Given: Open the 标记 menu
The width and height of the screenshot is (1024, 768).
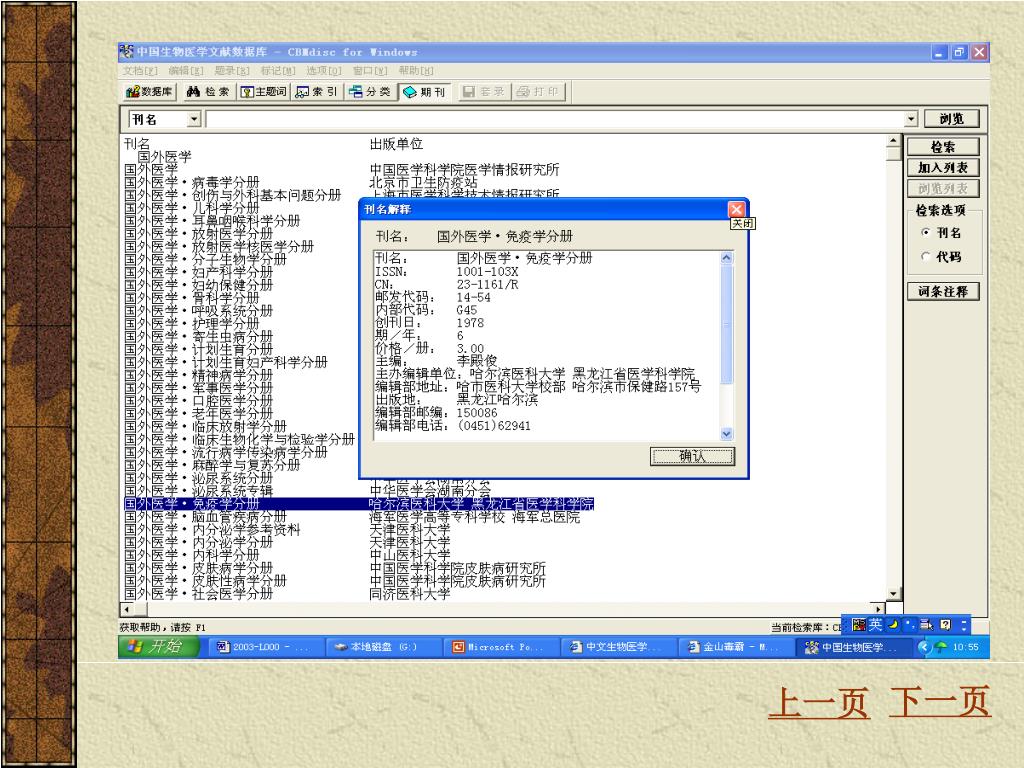Looking at the screenshot, I should 278,71.
